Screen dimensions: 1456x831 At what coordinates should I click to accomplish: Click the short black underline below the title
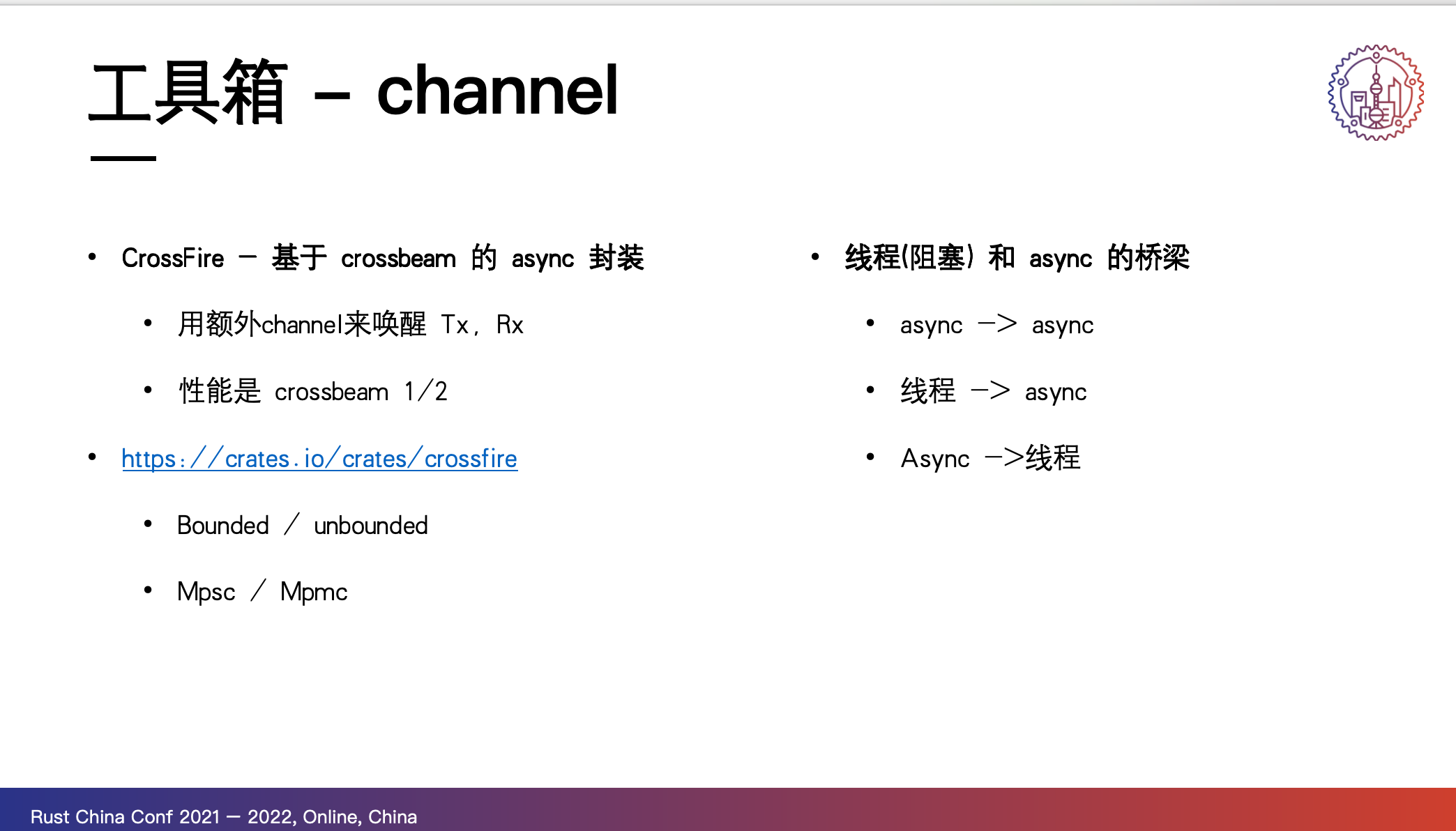[x=123, y=159]
